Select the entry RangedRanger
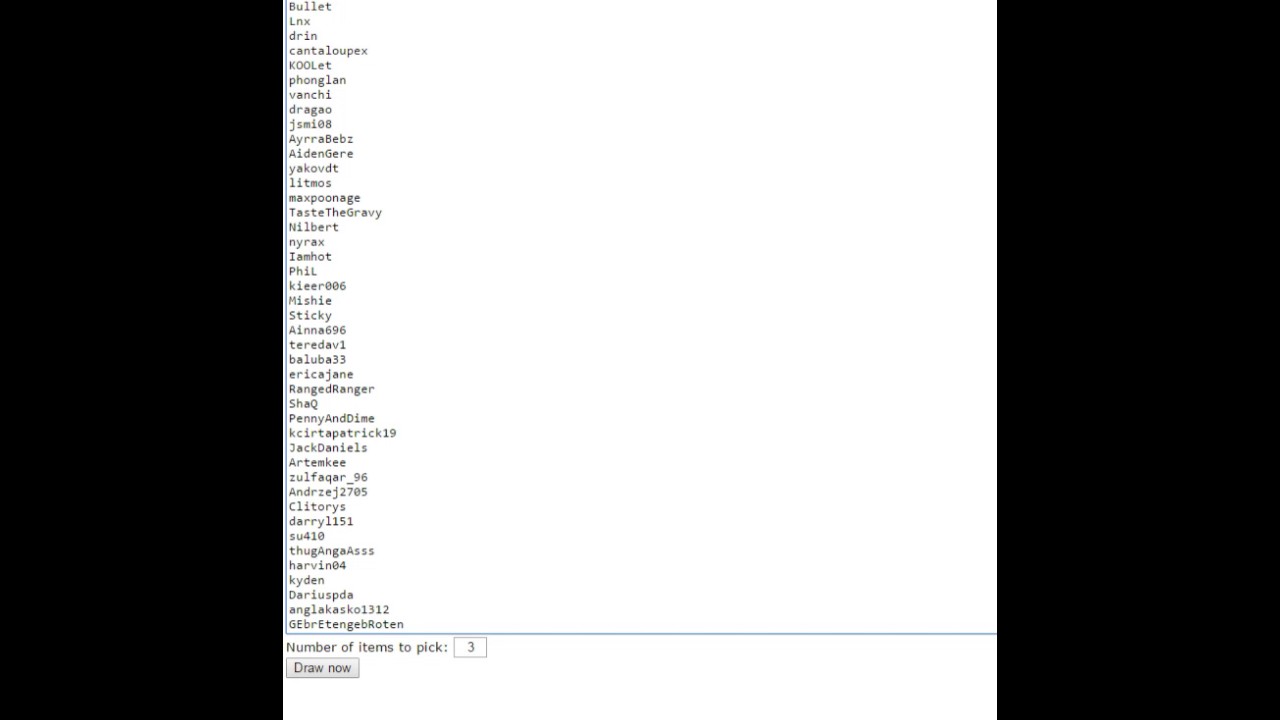Viewport: 1280px width, 720px height. pos(332,388)
